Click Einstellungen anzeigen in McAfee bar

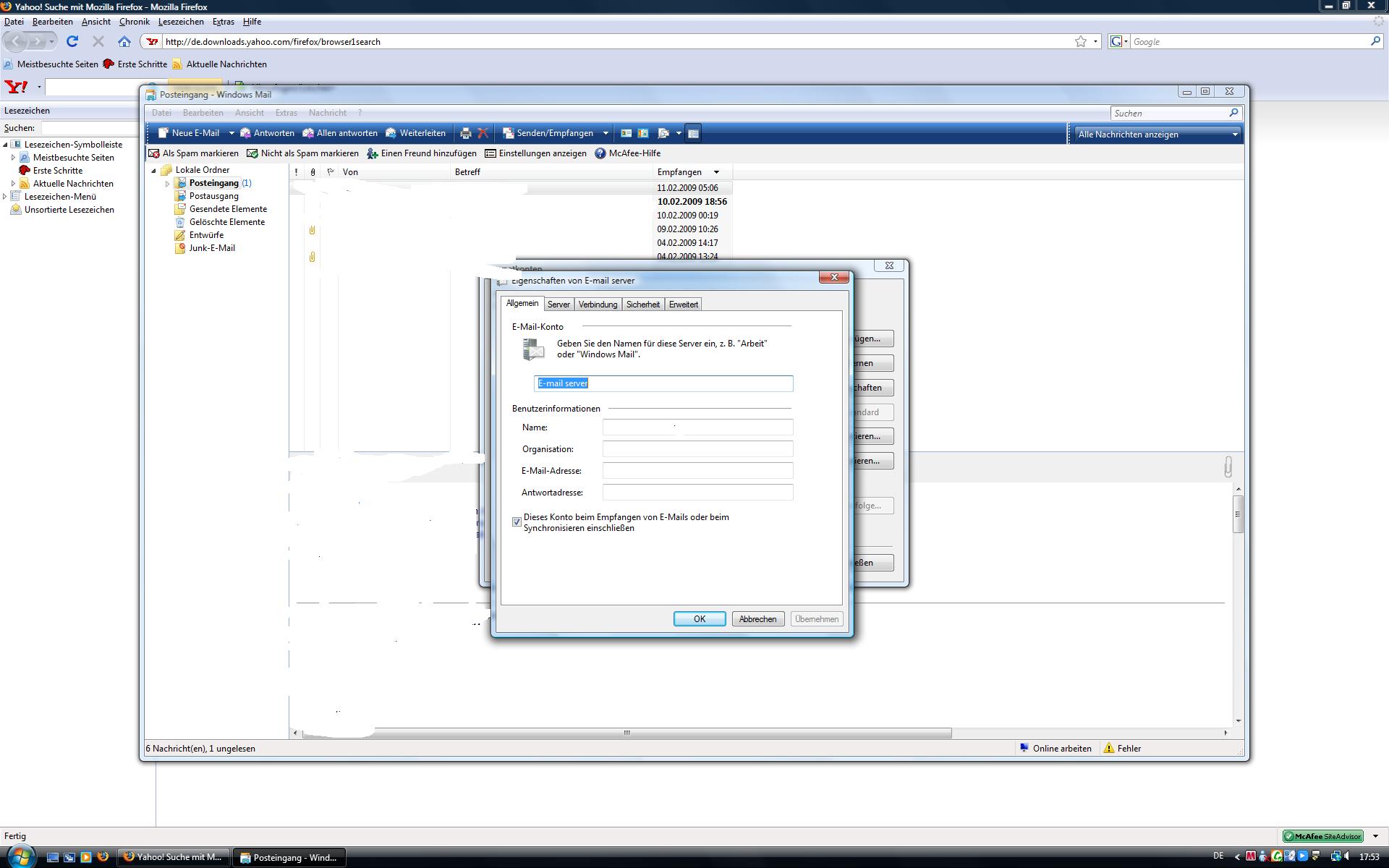coord(535,153)
